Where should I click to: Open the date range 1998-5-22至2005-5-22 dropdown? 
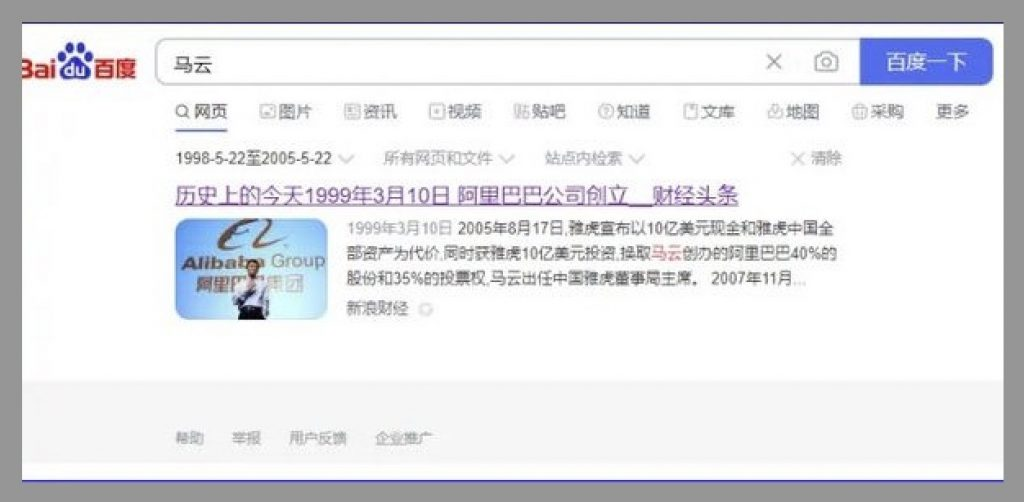click(x=264, y=159)
